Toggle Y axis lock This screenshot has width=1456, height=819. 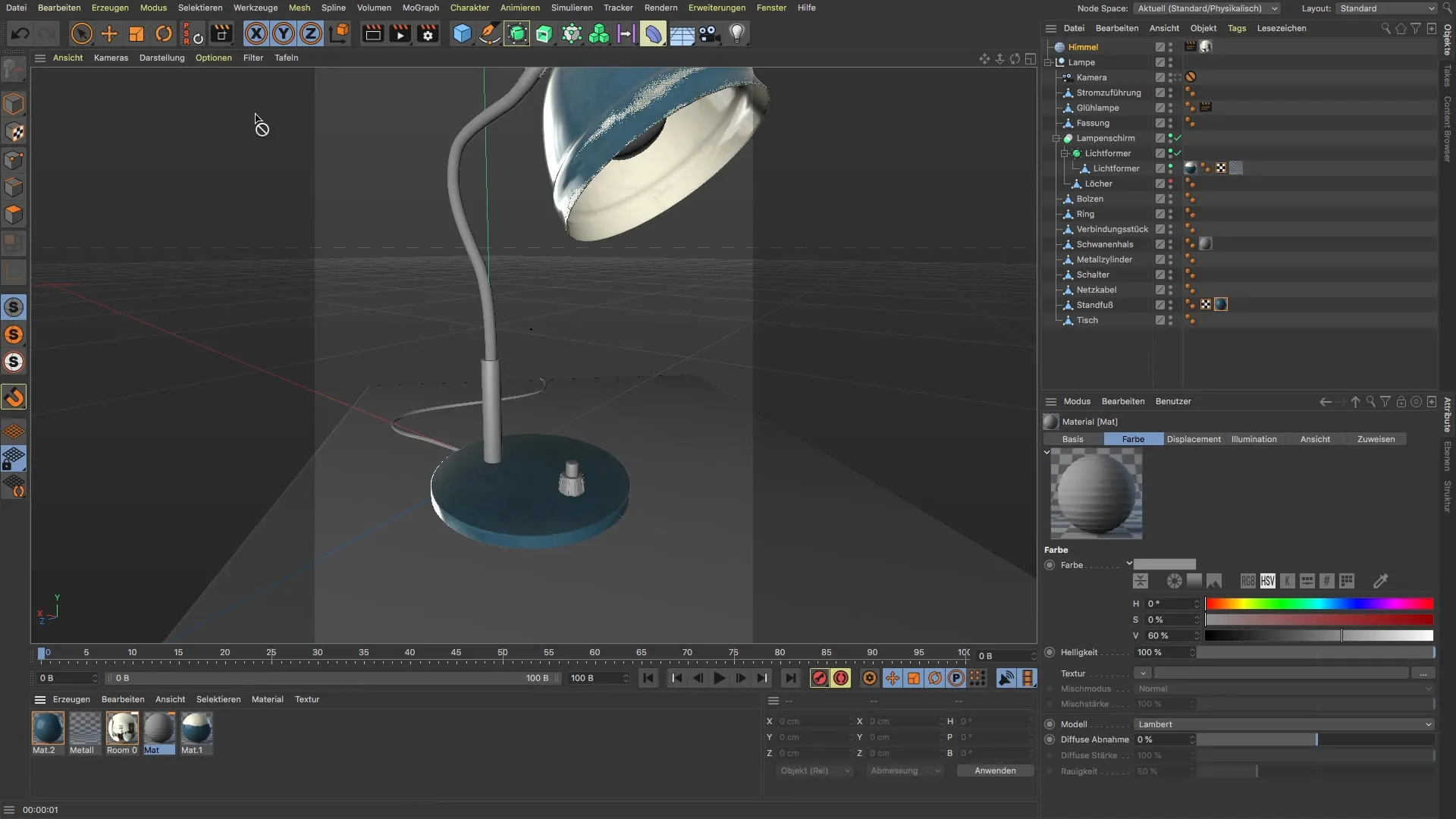point(284,33)
